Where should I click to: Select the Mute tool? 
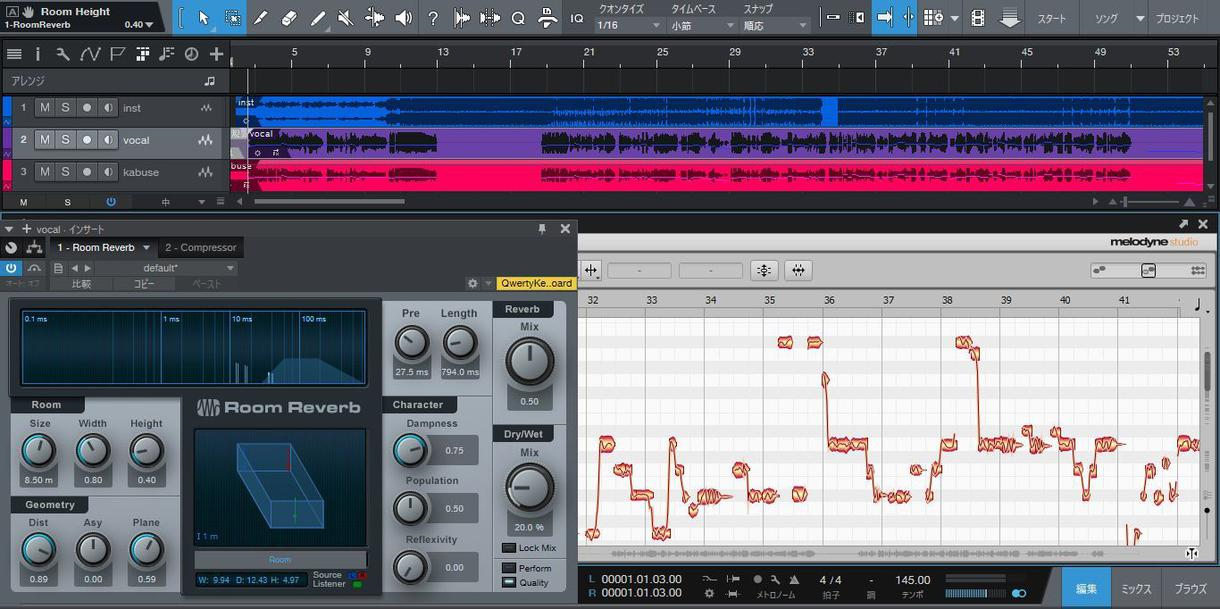346,18
